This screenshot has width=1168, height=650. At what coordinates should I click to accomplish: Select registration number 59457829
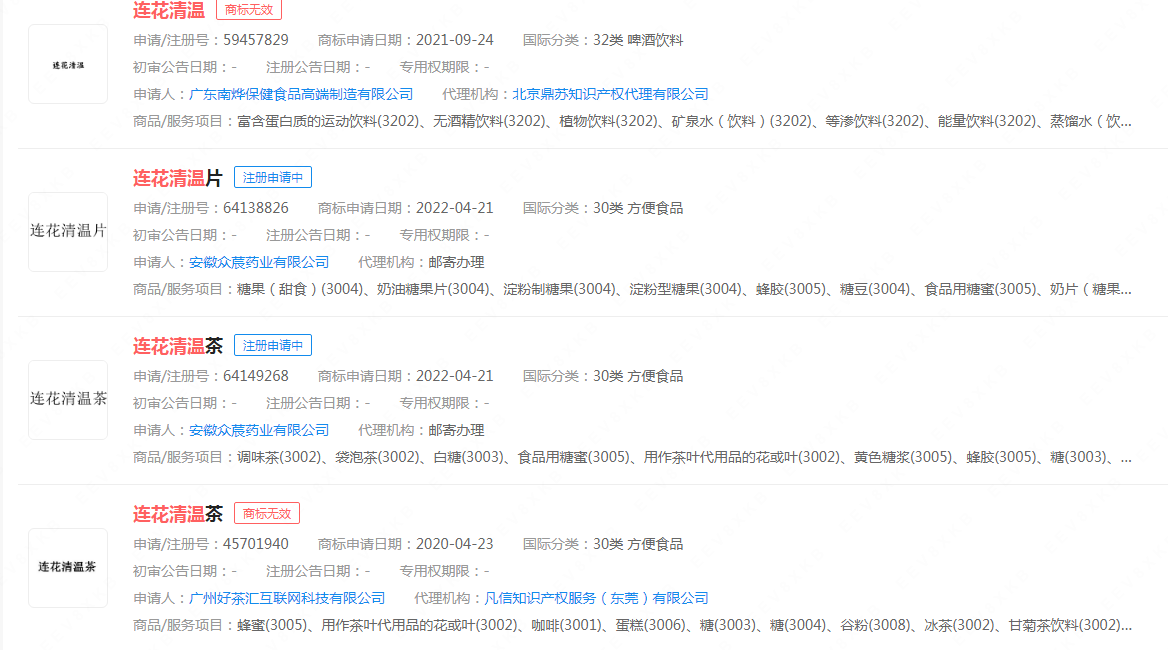coord(256,40)
